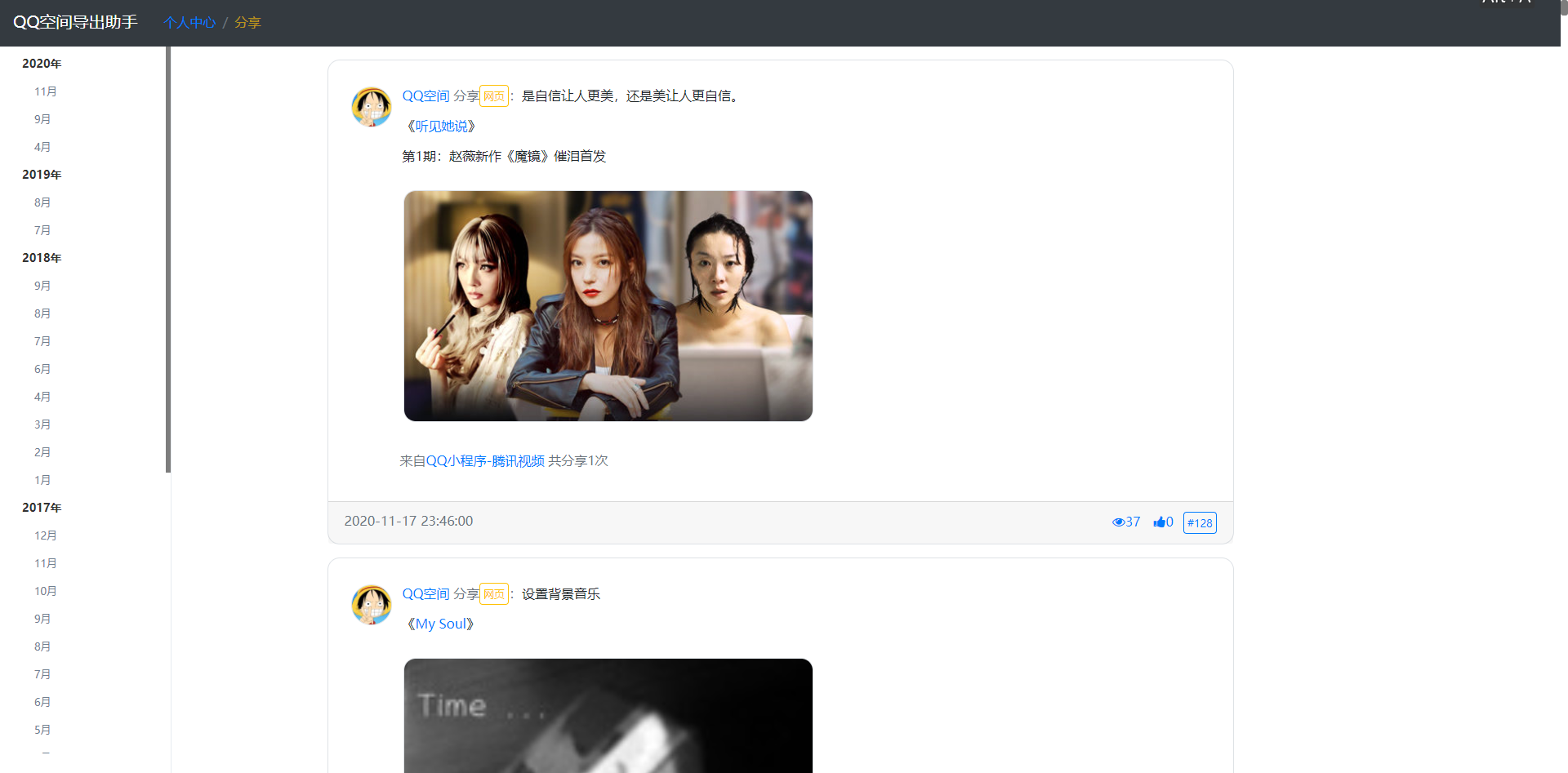Viewport: 1568px width, 773px height.
Task: Click the text 是自信让人更美，还是美让人更自信。
Action: pos(633,96)
